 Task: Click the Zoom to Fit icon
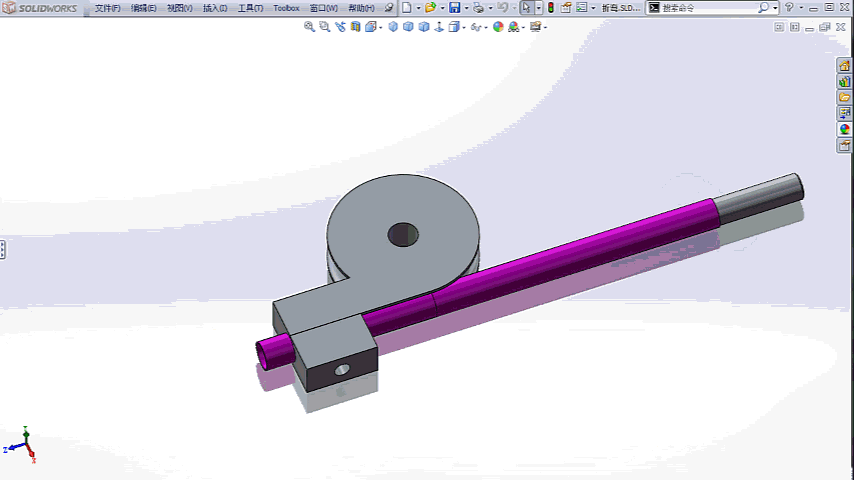309,27
